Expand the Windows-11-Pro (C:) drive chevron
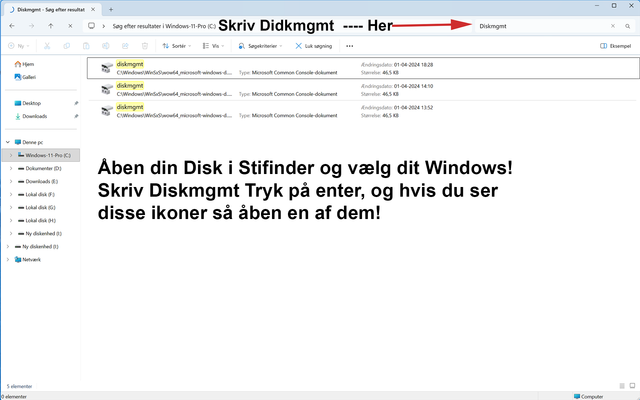 pos(11,155)
